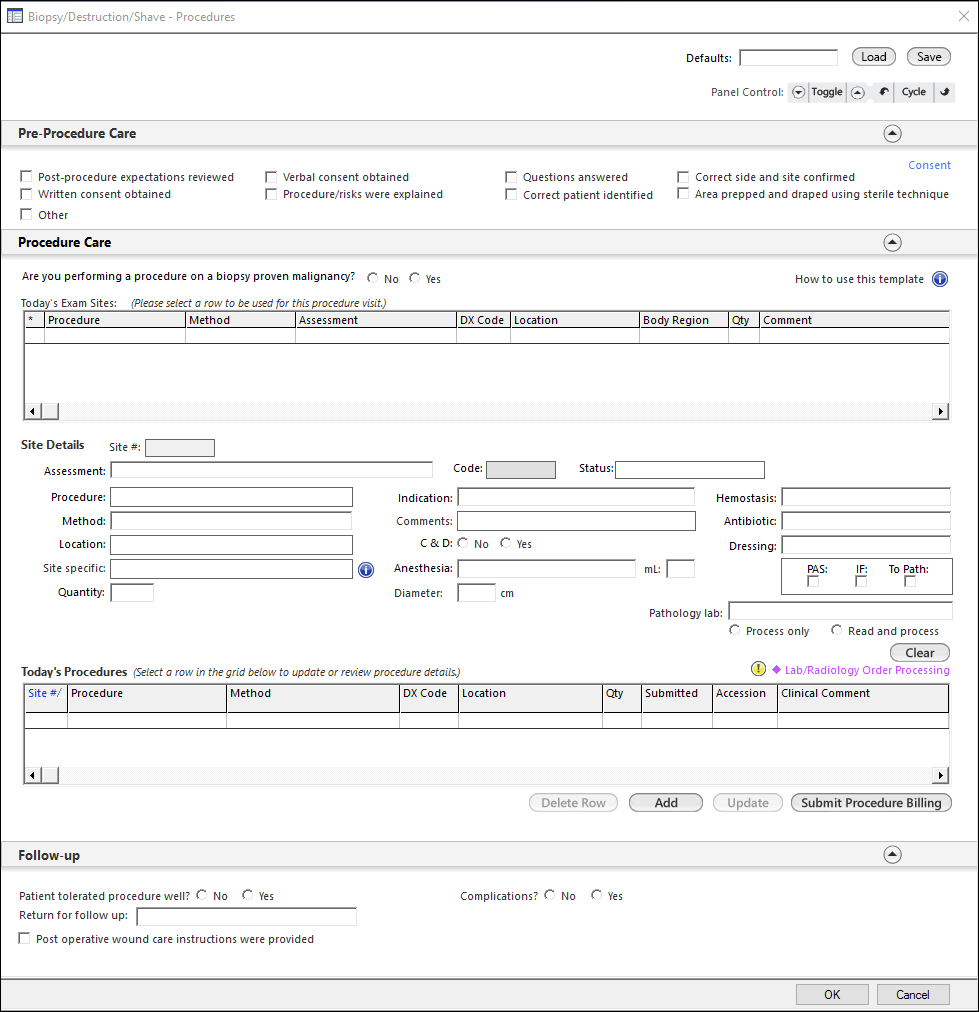Check 'Procedure/risks were explained'
The image size is (979, 1012).
[x=271, y=194]
